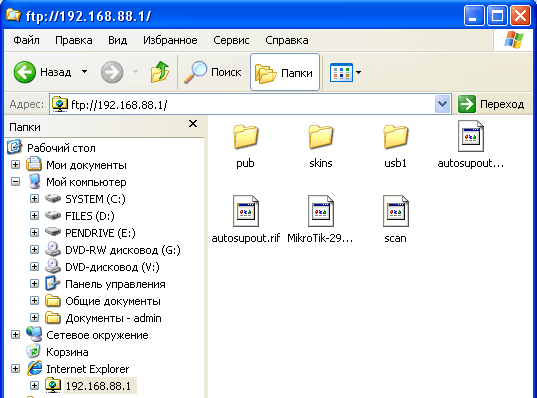Image resolution: width=537 pixels, height=398 pixels.
Task: Expand the 192.168.88.1 tree node
Action: click(x=34, y=386)
